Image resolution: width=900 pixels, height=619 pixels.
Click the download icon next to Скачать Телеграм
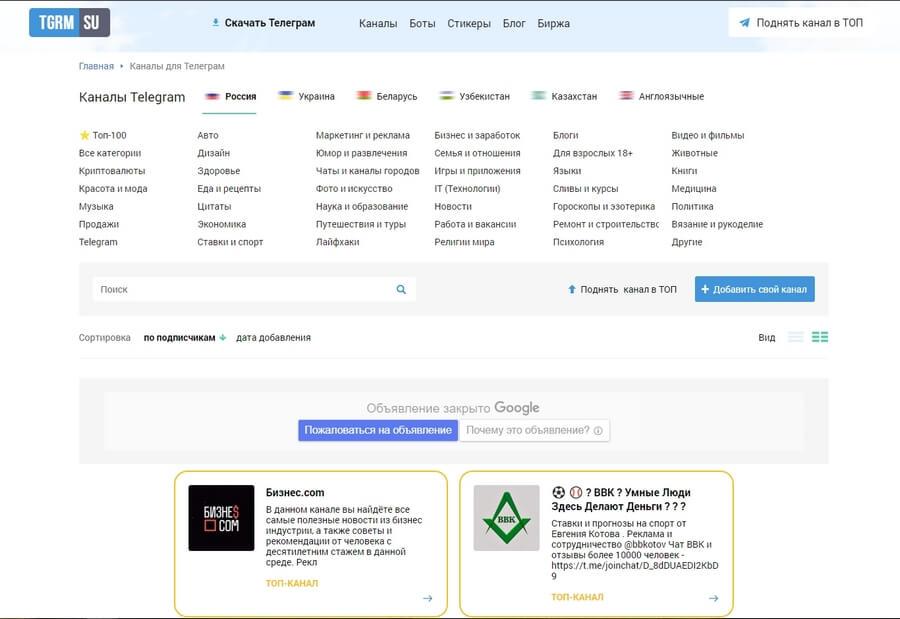click(x=214, y=21)
